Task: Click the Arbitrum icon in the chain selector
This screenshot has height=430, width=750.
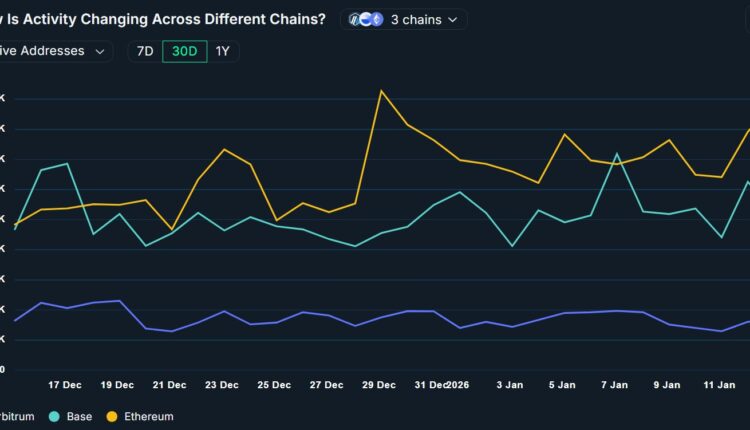Action: 355,19
